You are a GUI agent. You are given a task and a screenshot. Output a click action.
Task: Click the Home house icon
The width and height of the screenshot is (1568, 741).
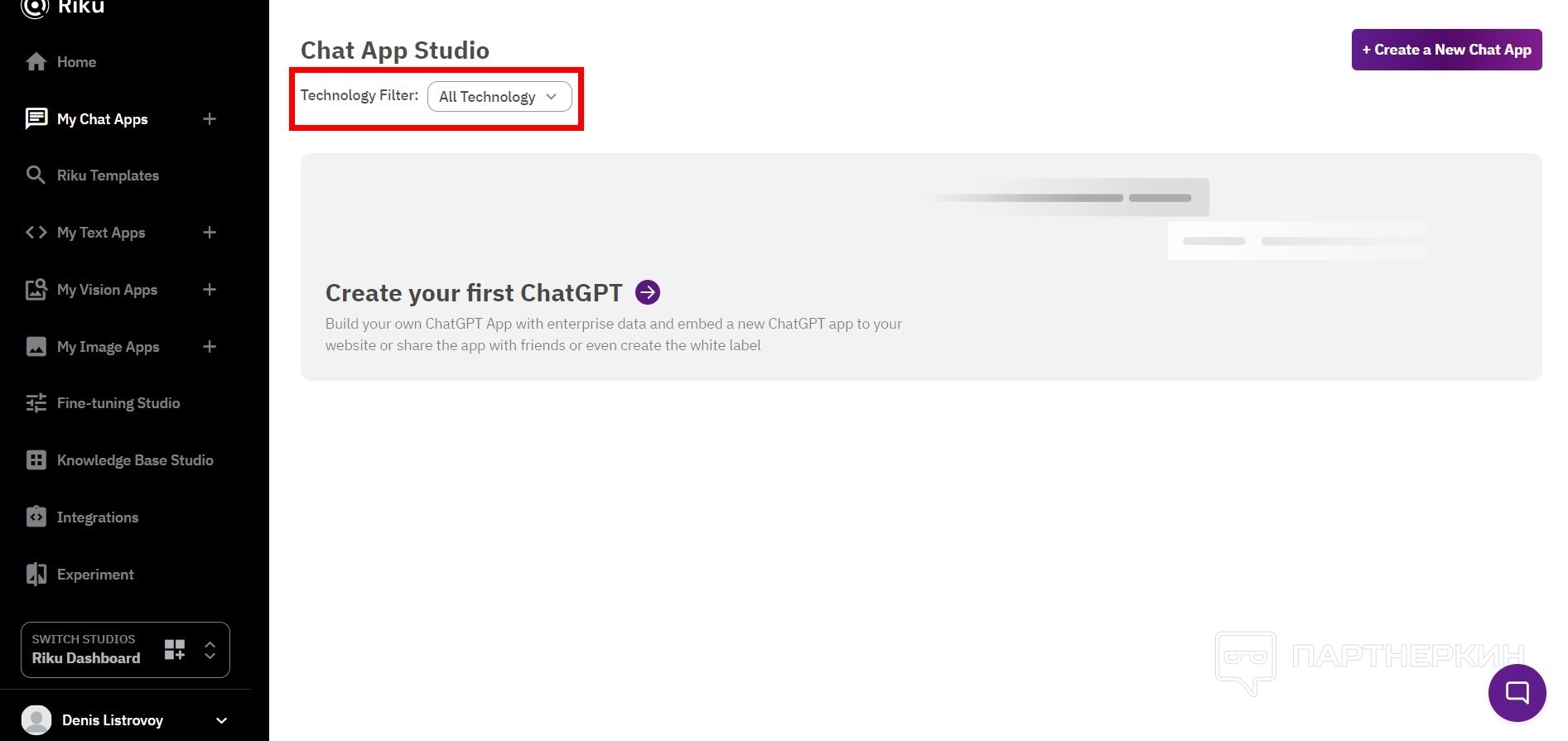36,62
